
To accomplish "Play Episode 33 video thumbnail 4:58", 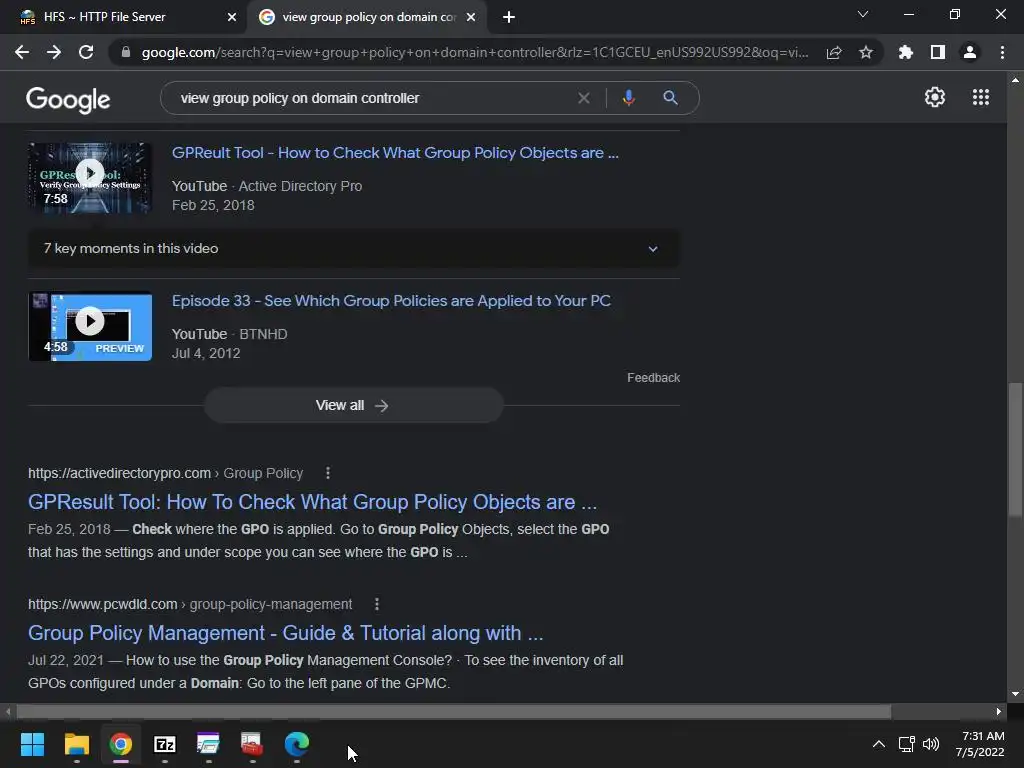I will (x=90, y=326).
